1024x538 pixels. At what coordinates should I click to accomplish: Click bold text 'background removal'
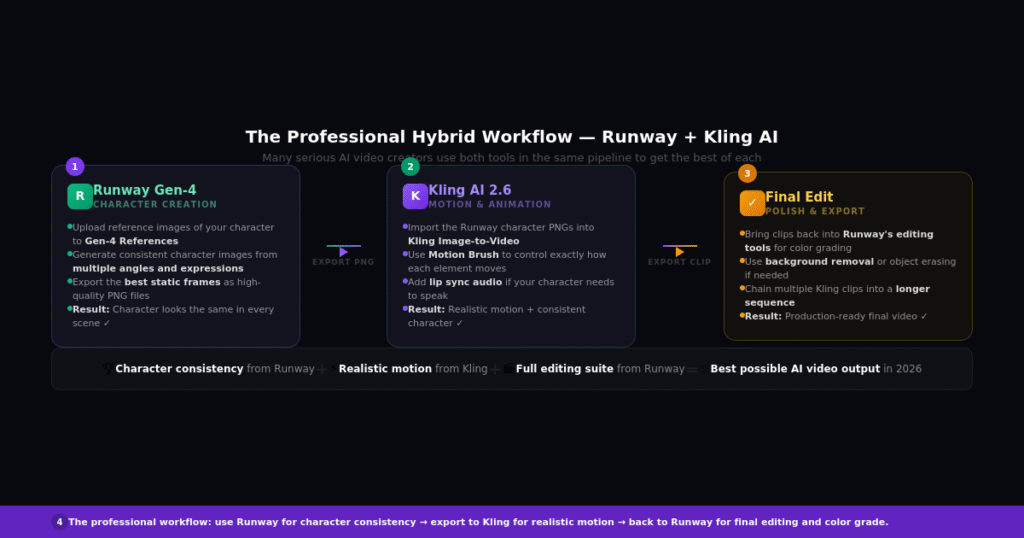(820, 262)
